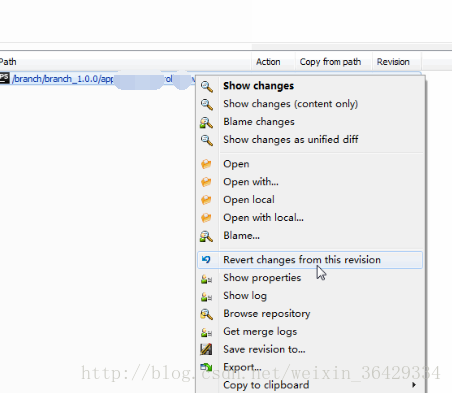Sort by the Path column header
Screen dimensions: 452x393
point(125,62)
